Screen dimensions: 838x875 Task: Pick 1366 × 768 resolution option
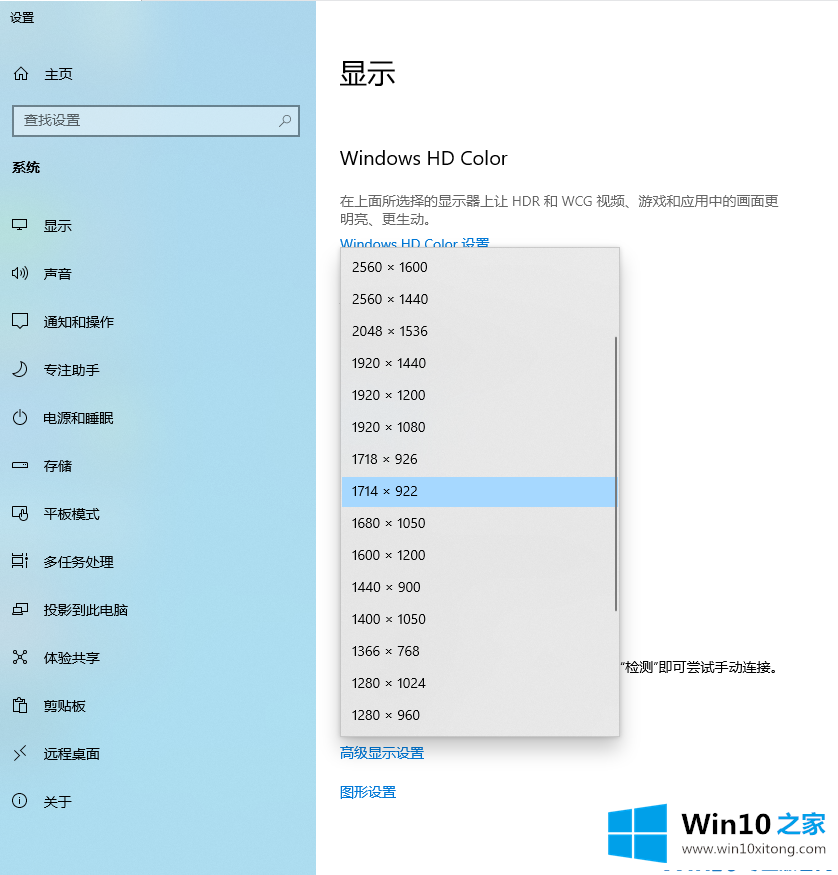tap(479, 651)
